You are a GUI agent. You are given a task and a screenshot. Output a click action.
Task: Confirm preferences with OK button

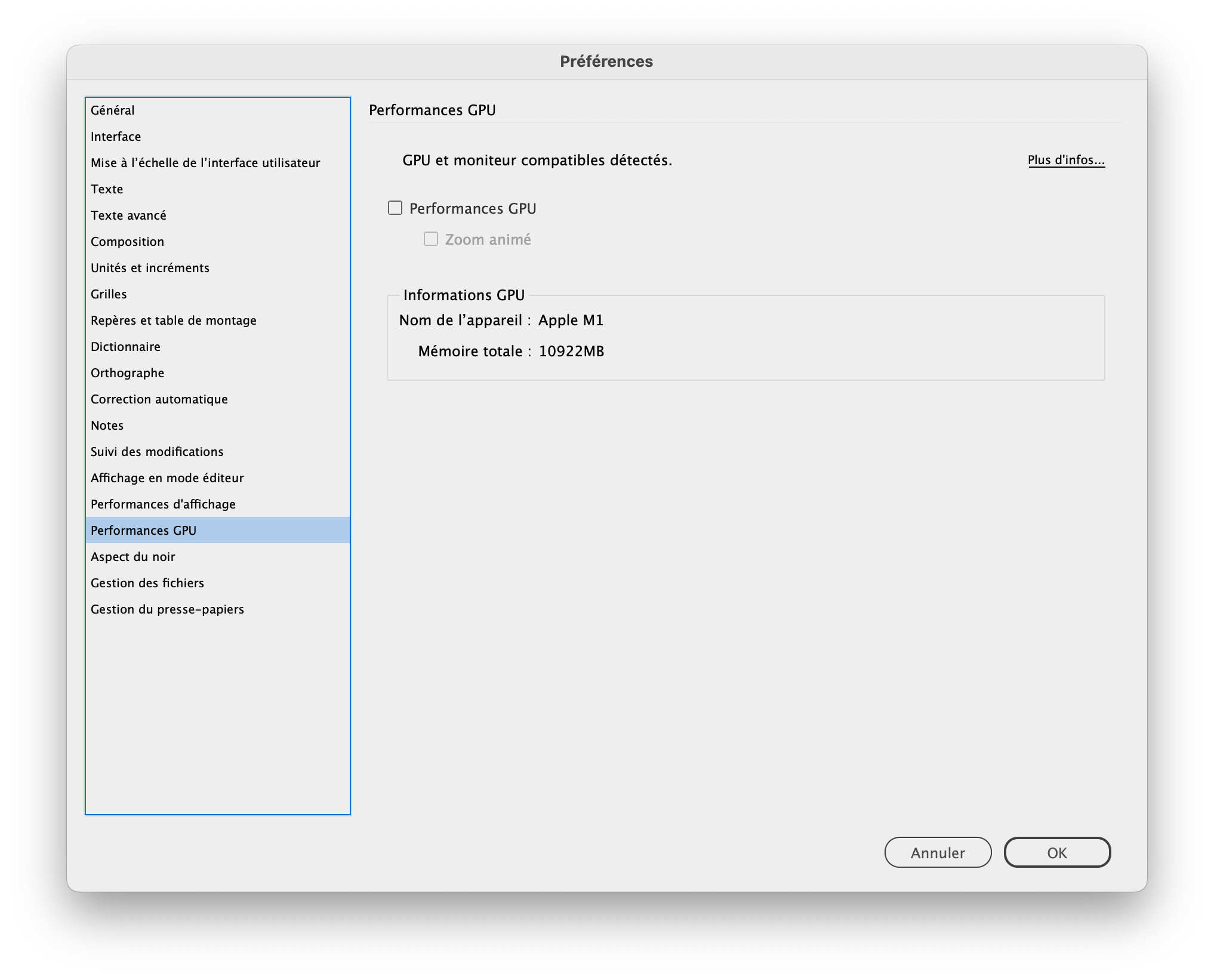click(x=1057, y=852)
